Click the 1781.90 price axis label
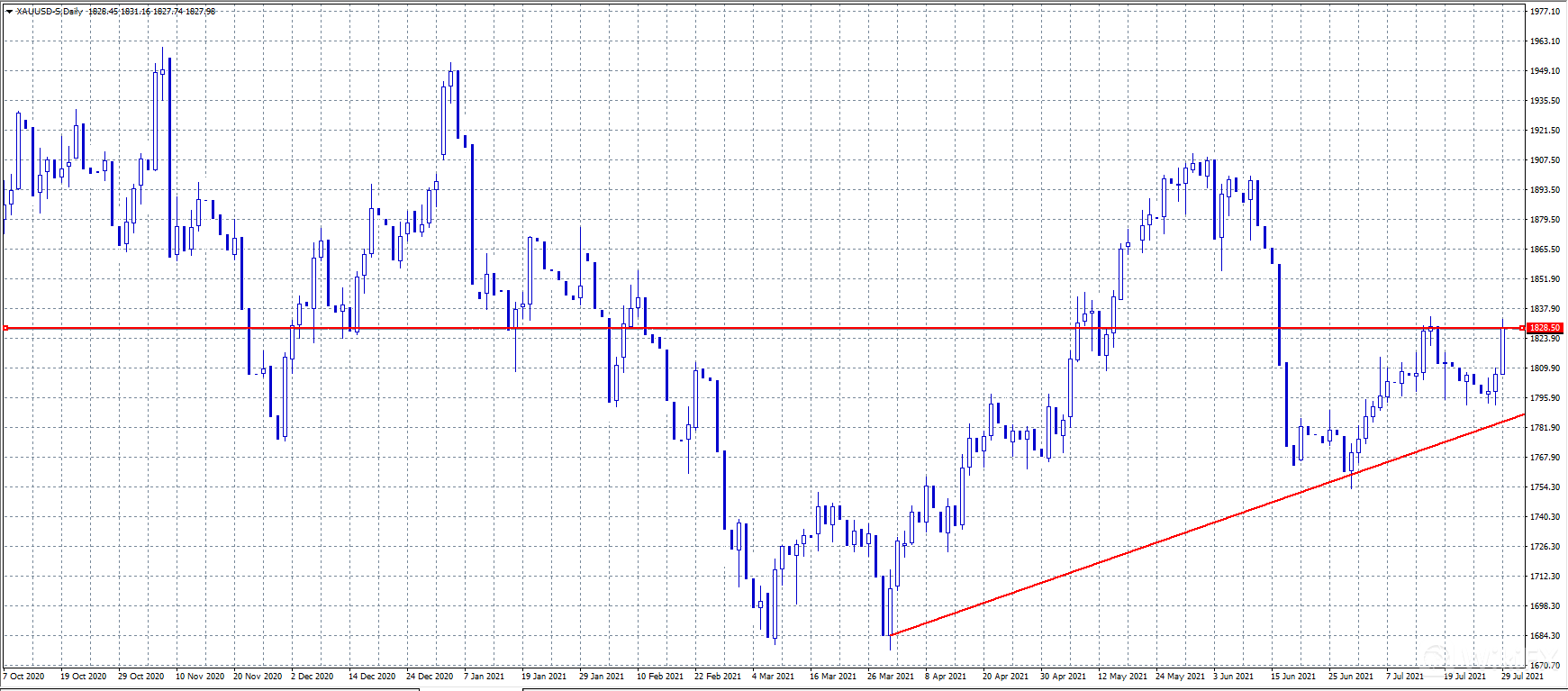Image resolution: width=1568 pixels, height=691 pixels. (1545, 428)
